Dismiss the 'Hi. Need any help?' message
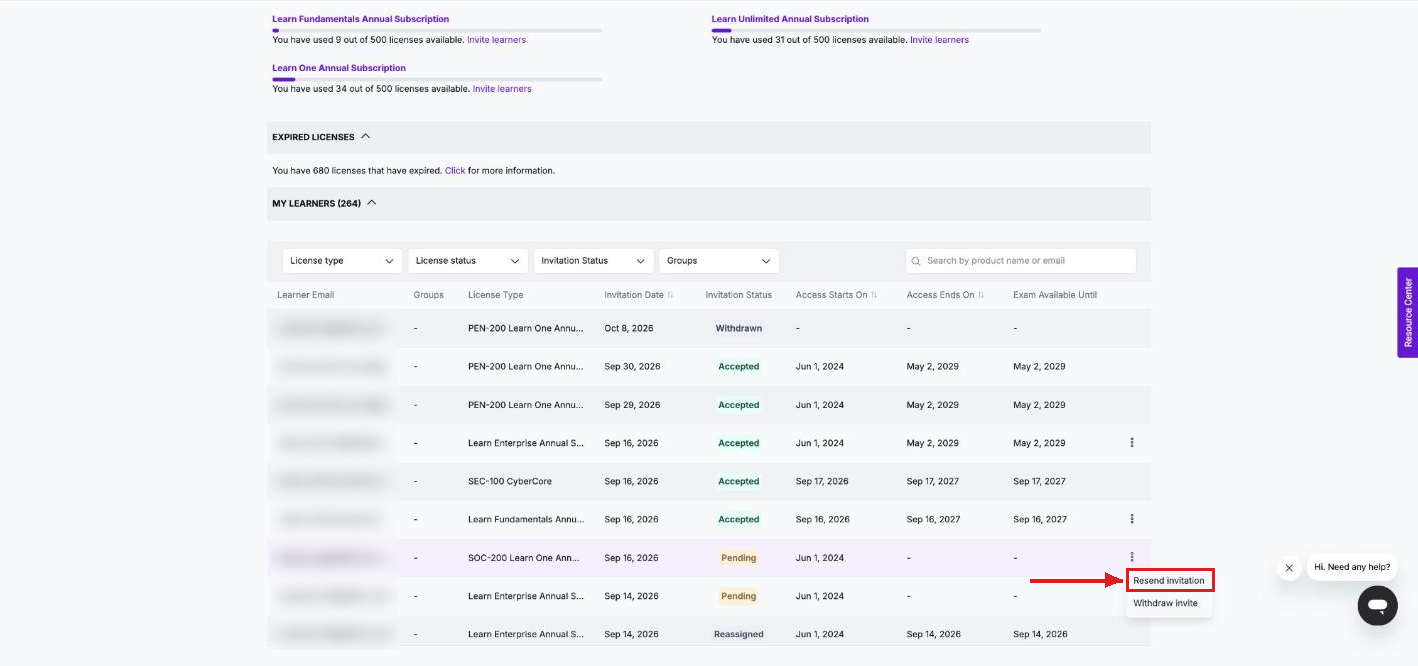This screenshot has height=666, width=1418. point(1289,568)
